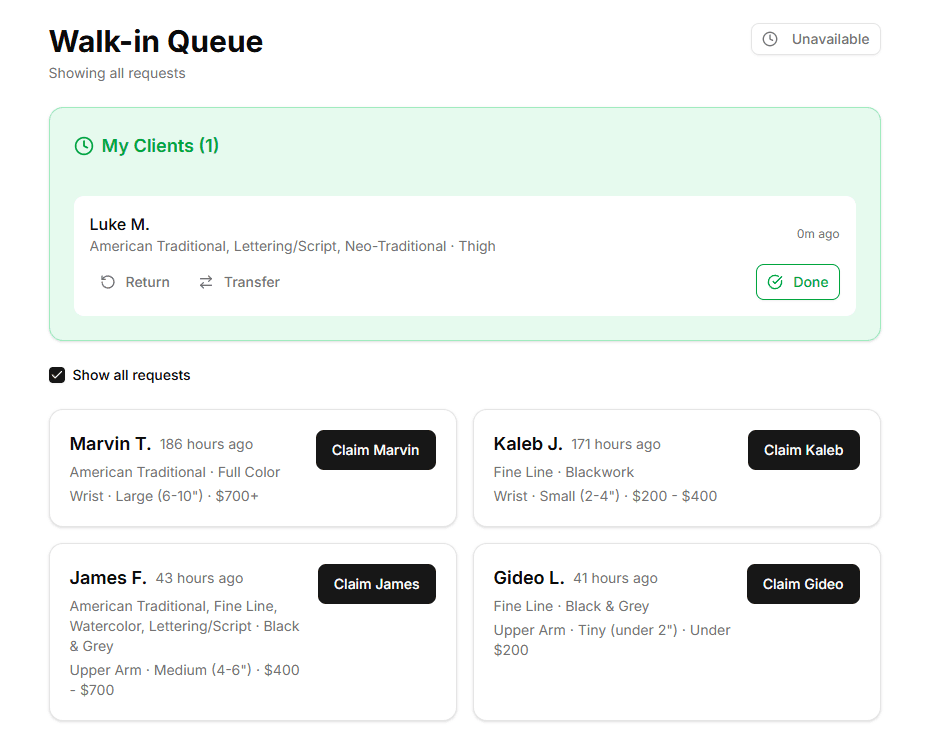This screenshot has height=730, width=931.
Task: Claim Gideo from the queue
Action: pos(803,584)
